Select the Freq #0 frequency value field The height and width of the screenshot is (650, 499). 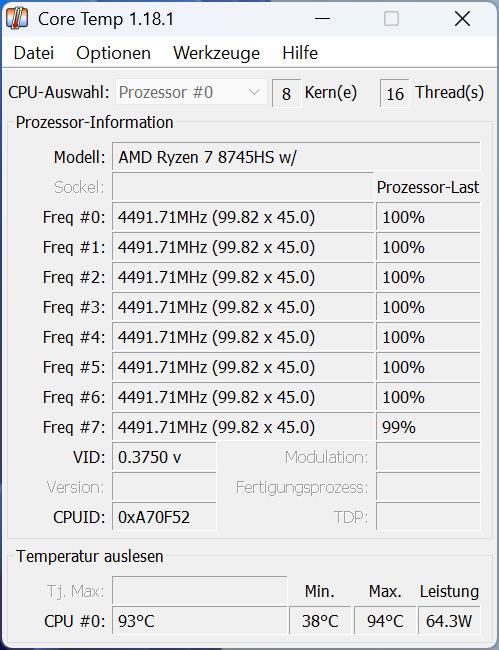243,217
